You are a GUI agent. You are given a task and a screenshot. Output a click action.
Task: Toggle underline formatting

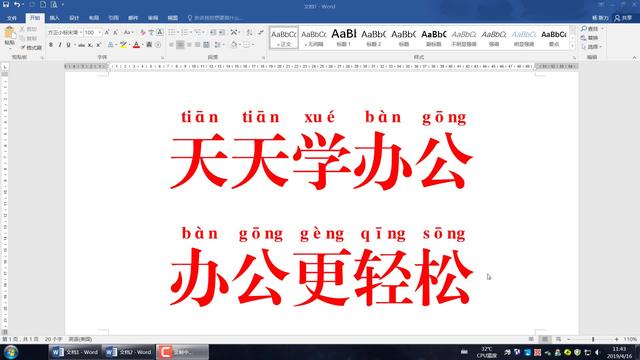(x=69, y=45)
